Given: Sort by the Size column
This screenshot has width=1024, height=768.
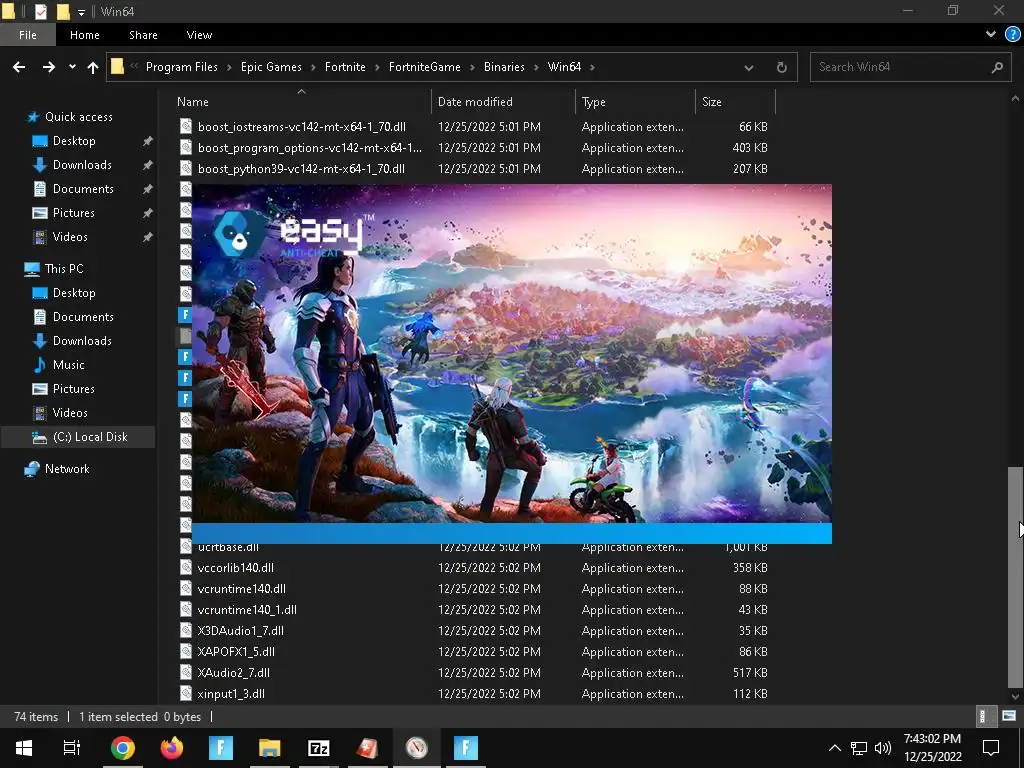Looking at the screenshot, I should [x=712, y=102].
